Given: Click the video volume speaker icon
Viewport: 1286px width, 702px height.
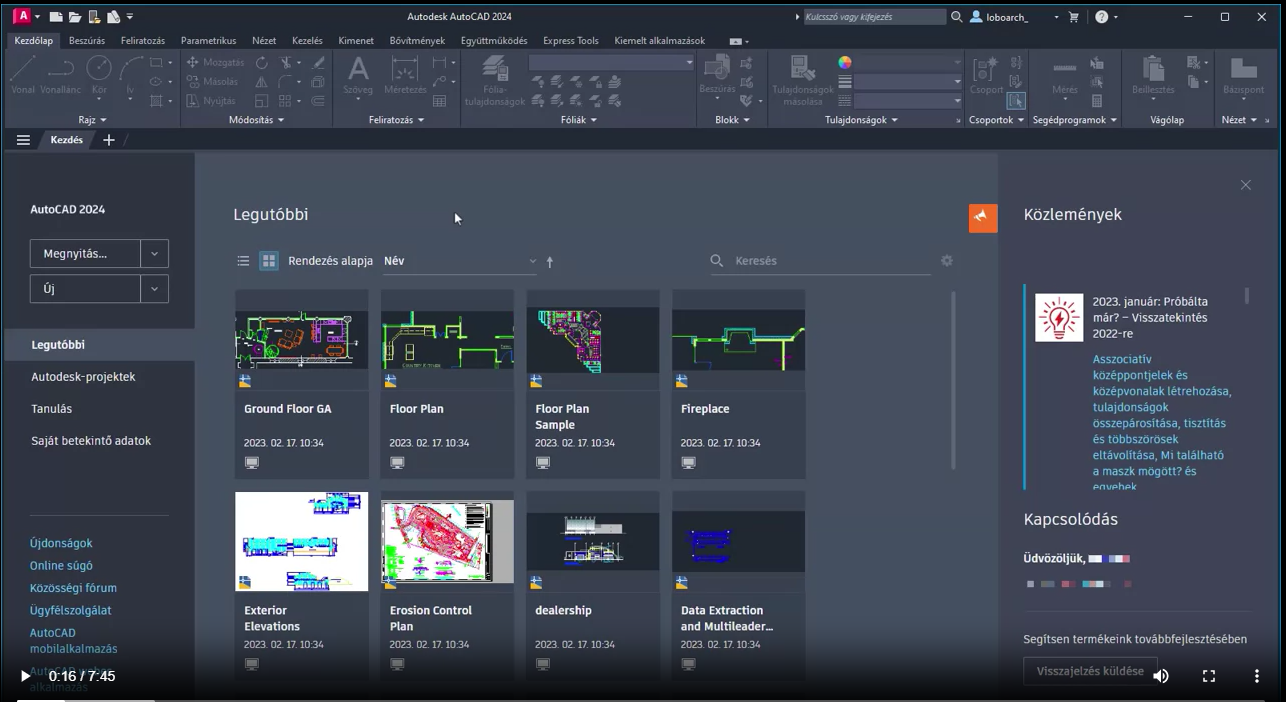Looking at the screenshot, I should tap(1161, 676).
